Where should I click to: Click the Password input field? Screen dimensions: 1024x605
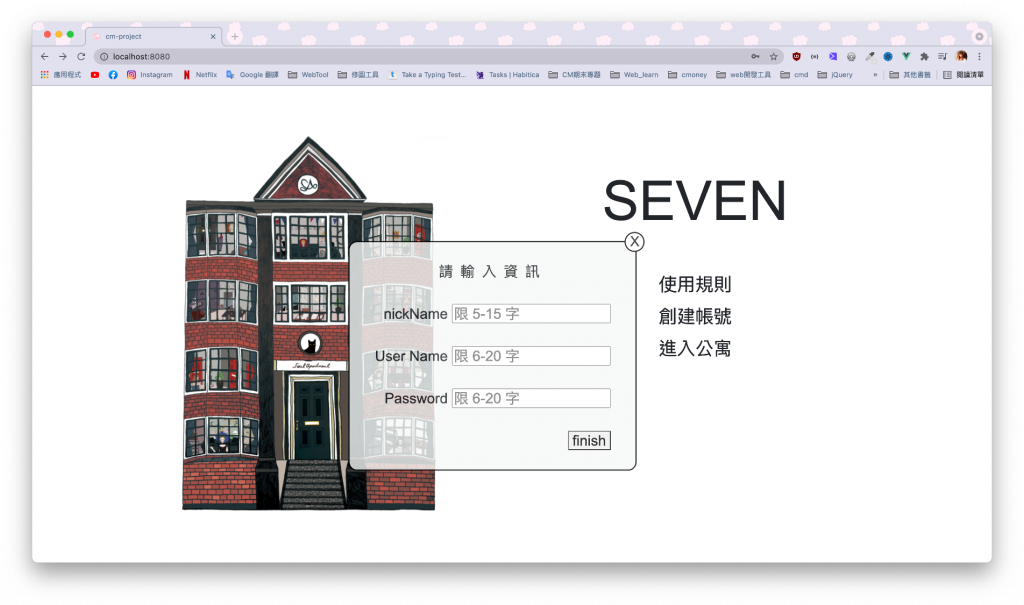tap(531, 399)
